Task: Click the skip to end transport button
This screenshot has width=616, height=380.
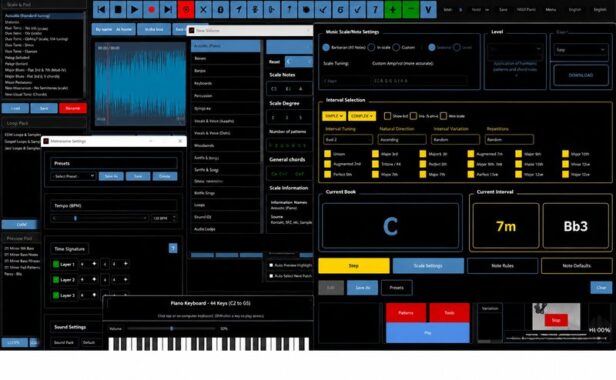Action: 168,9
